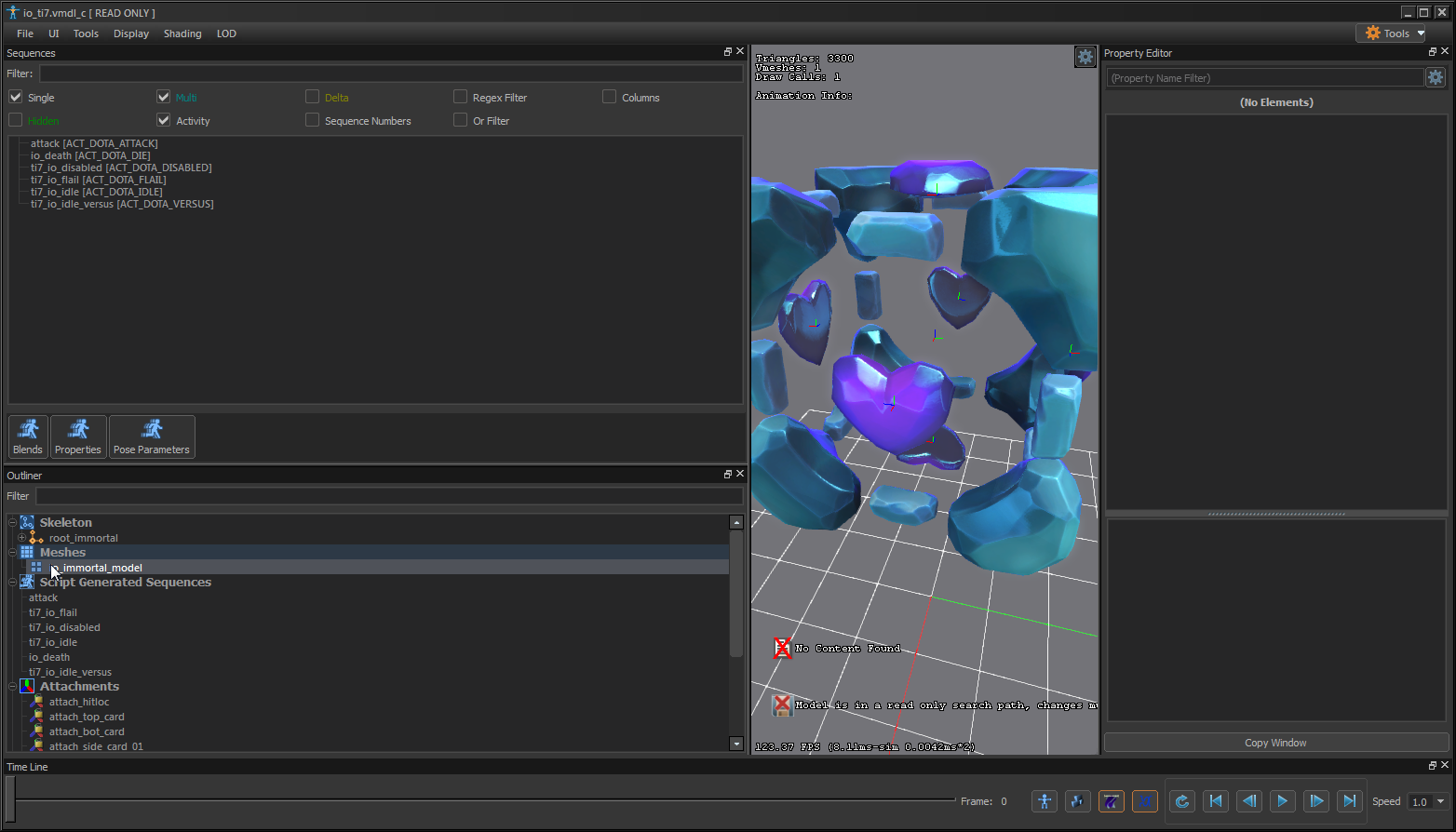This screenshot has height=832, width=1456.
Task: Enable the Regex Filter checkbox
Action: pos(460,97)
